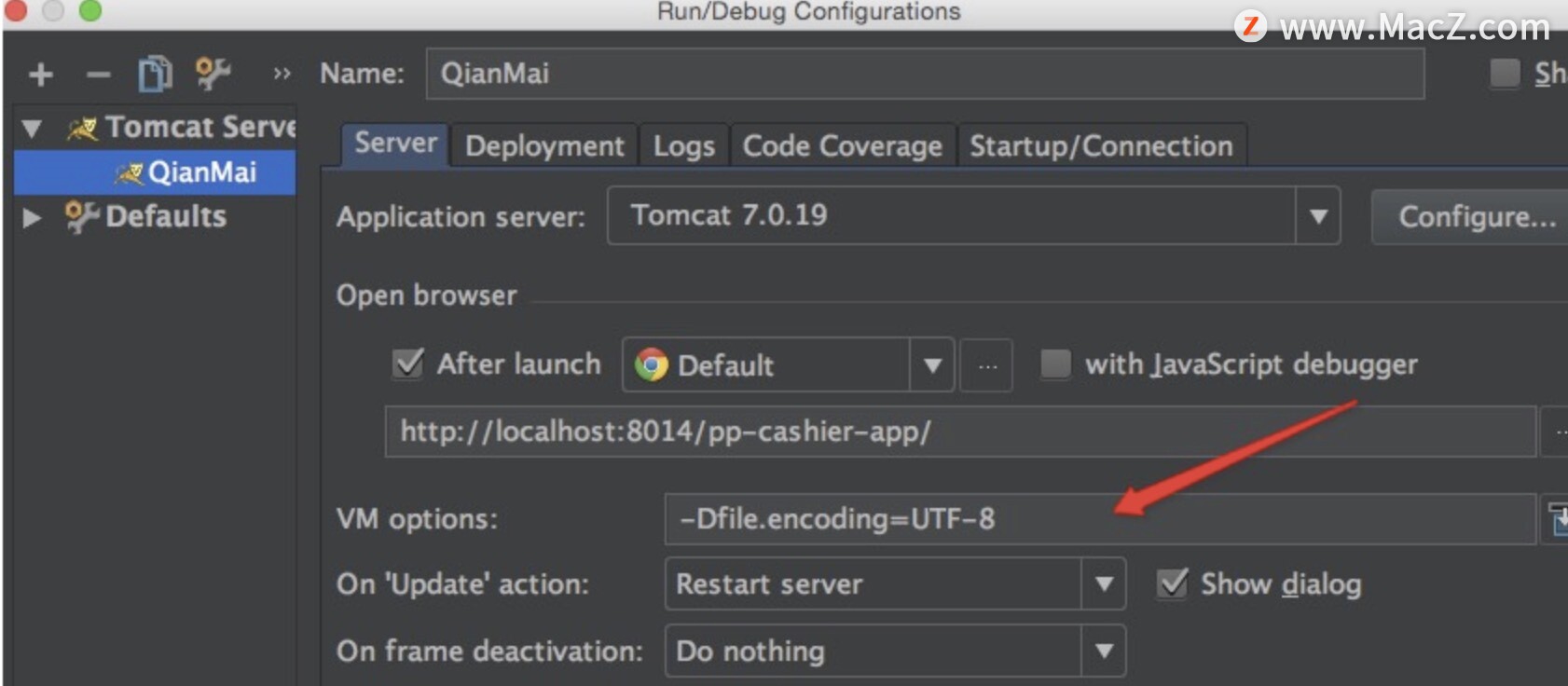This screenshot has width=1568, height=686.
Task: Select the Defaults tree item
Action: tap(155, 216)
